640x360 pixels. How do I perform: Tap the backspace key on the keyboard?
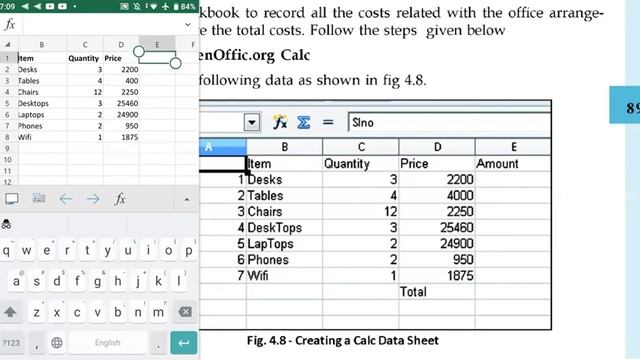(x=185, y=312)
